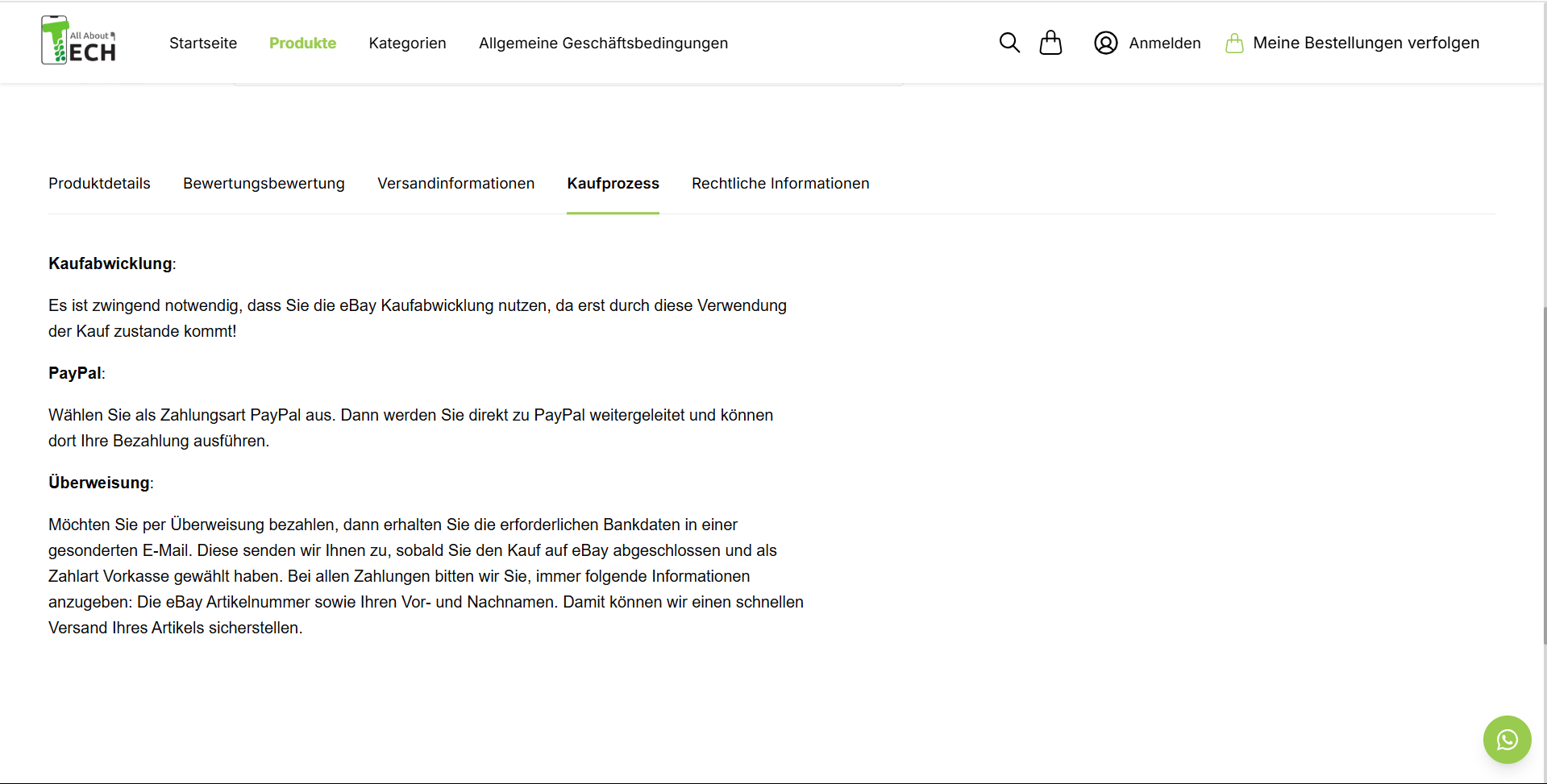Open Allgemeine Geschäftsbedingungen page
Screen dimensions: 1547x784
pyautogui.click(x=603, y=43)
